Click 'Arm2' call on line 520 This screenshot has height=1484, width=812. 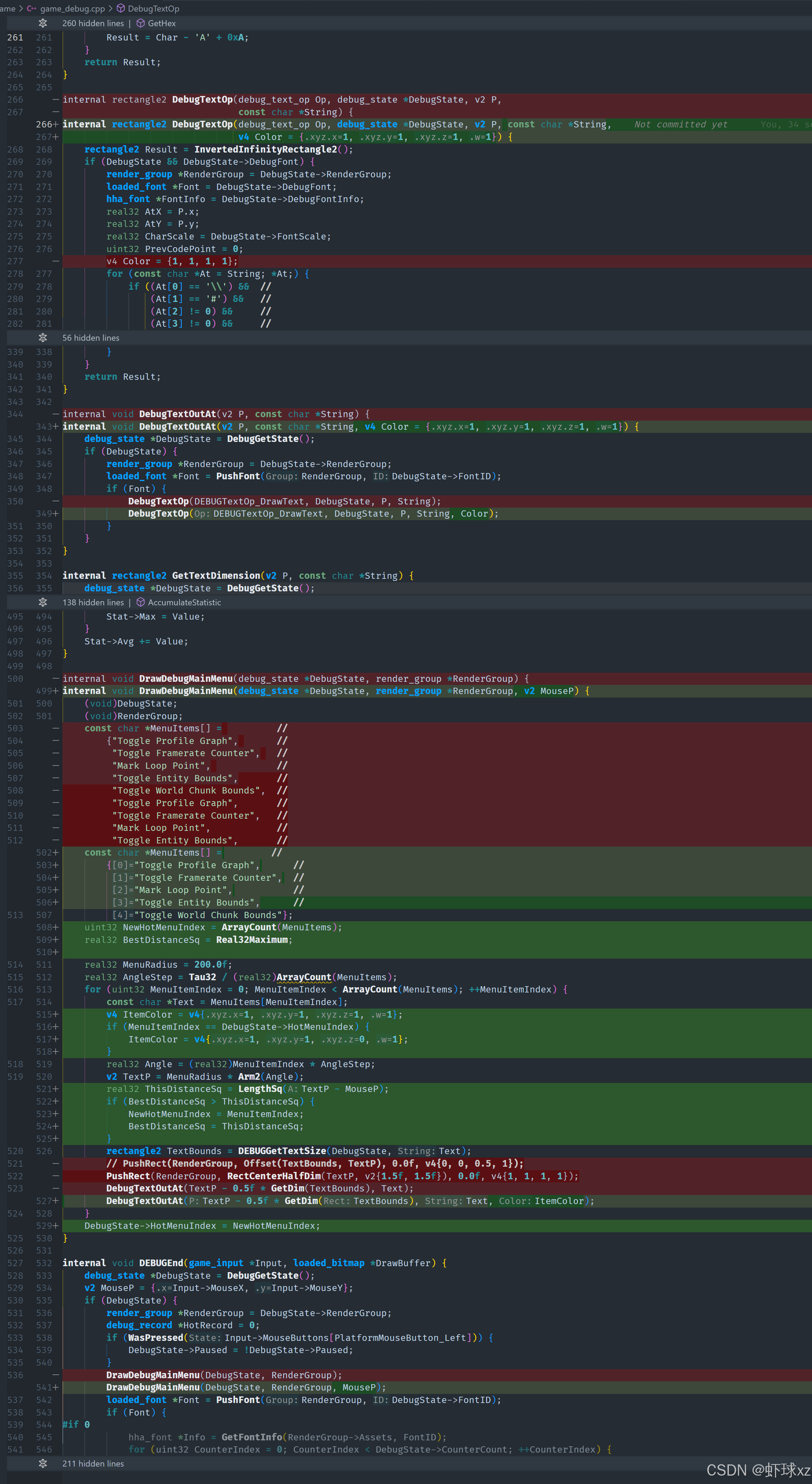click(x=249, y=1077)
